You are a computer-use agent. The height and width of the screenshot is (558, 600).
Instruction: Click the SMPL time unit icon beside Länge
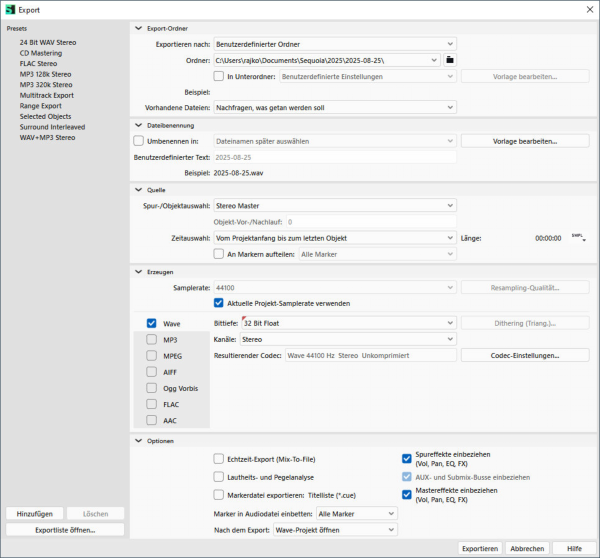[x=577, y=238]
